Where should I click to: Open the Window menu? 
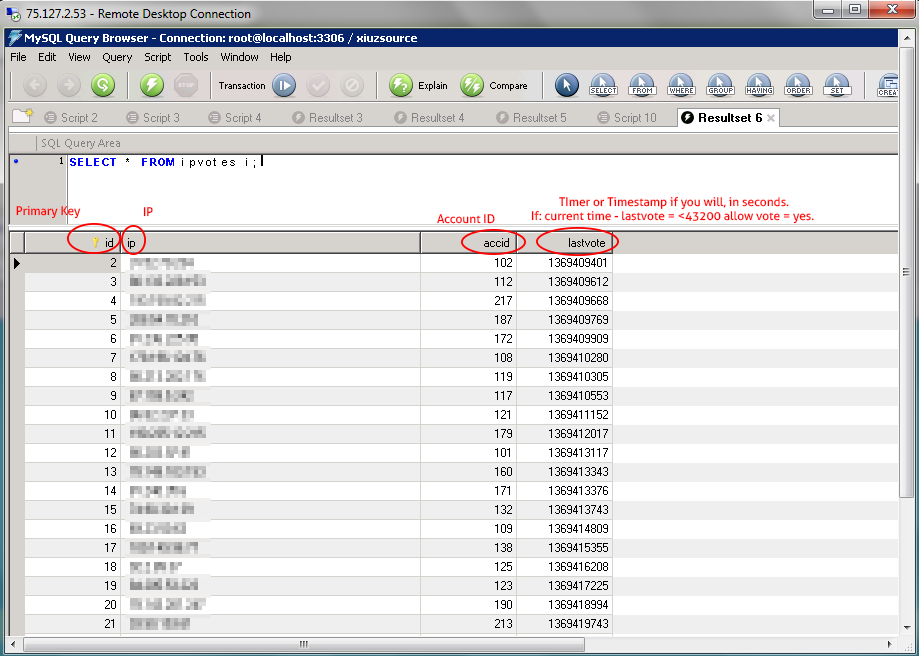[239, 57]
